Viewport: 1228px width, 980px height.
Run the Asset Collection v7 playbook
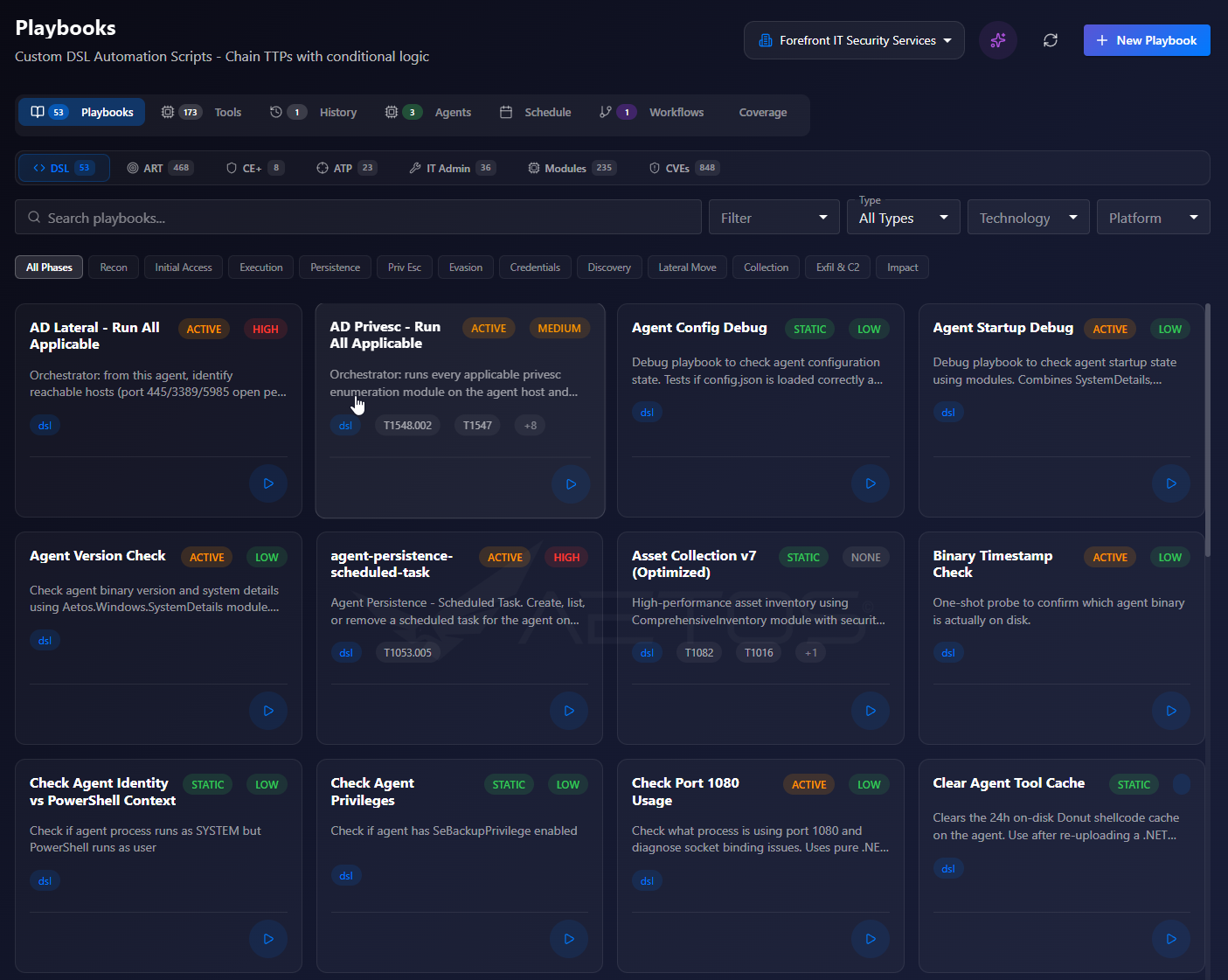click(x=871, y=711)
